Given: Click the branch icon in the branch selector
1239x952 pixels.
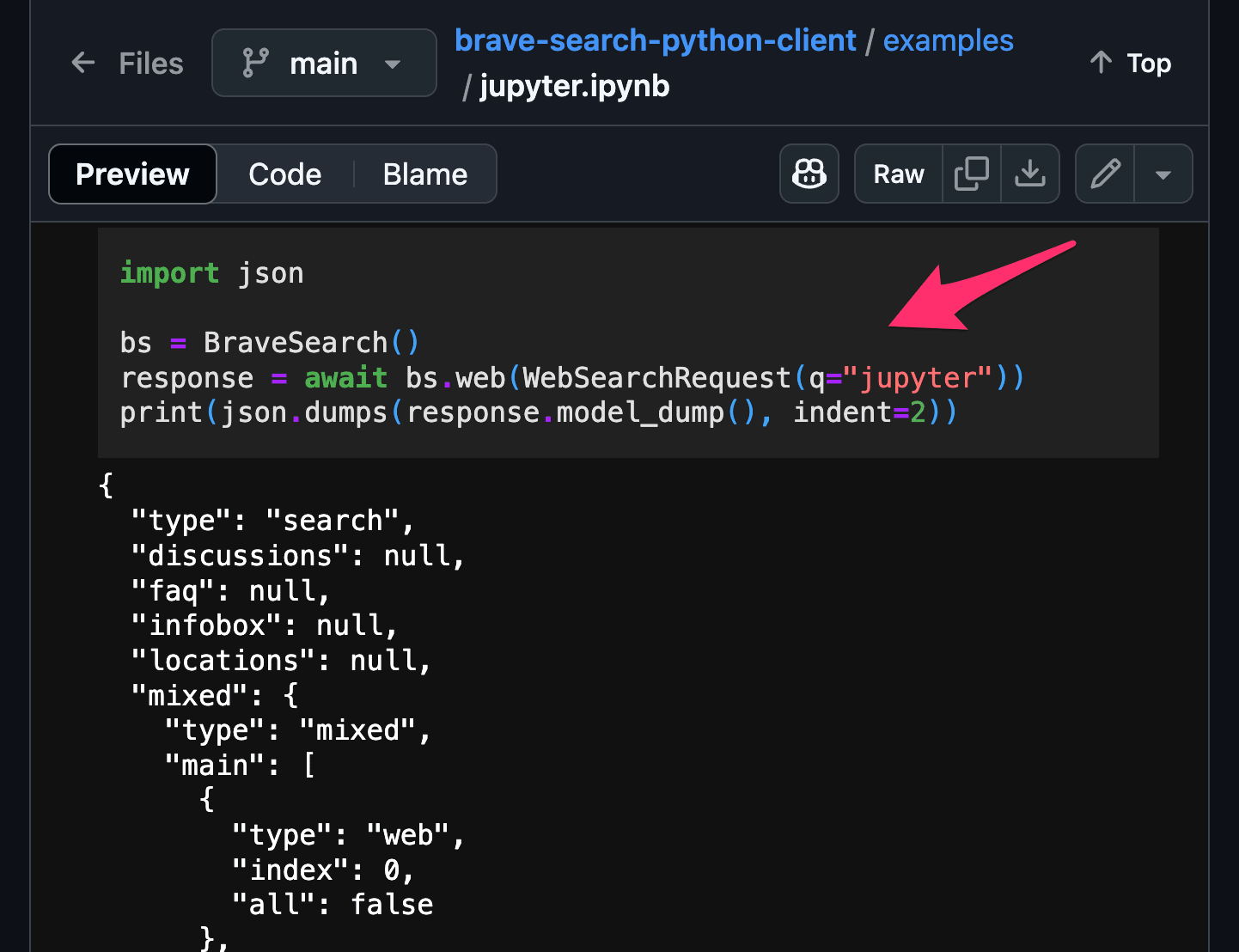Looking at the screenshot, I should point(255,62).
